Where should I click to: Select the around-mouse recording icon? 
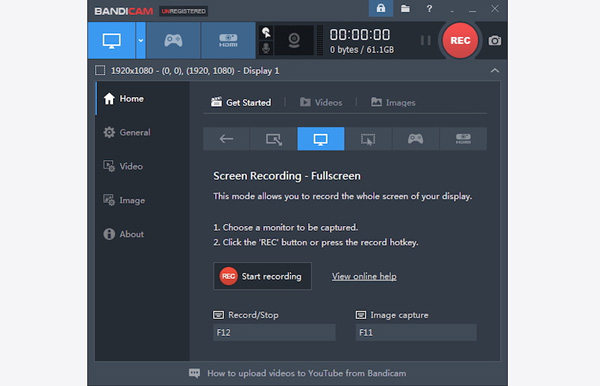click(x=368, y=139)
